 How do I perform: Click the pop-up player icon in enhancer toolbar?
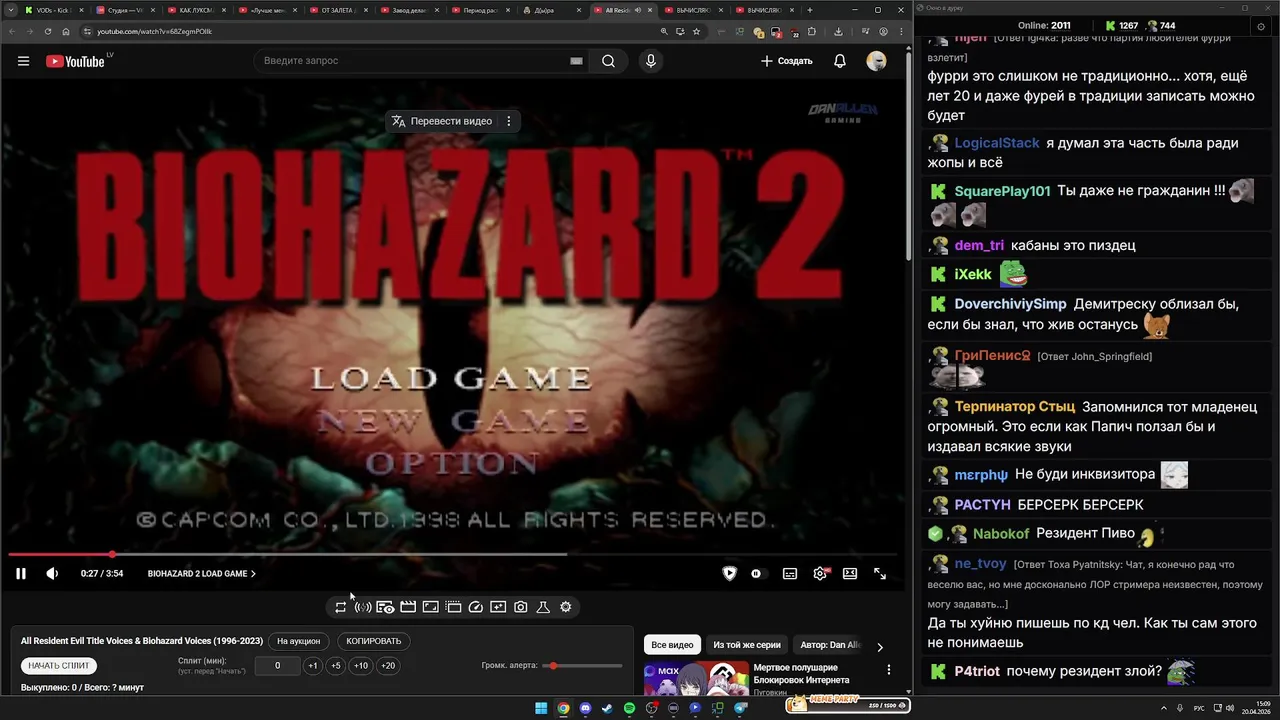453,607
